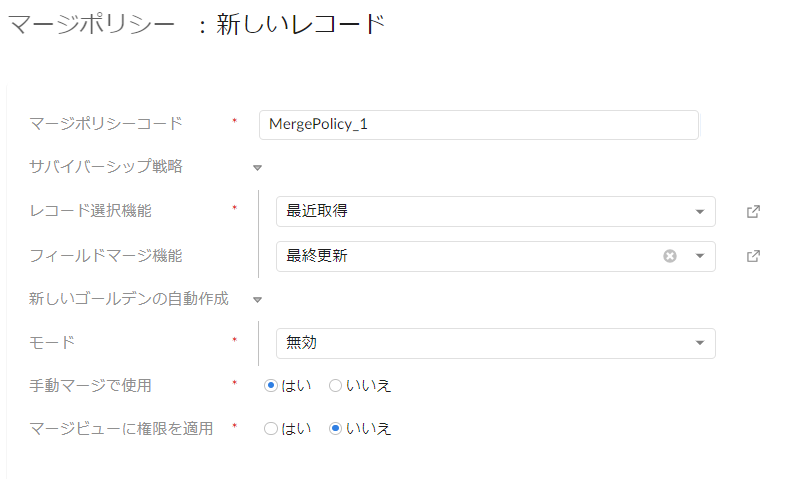
Task: Clear the 最終更新 selection with x icon
Action: (670, 256)
